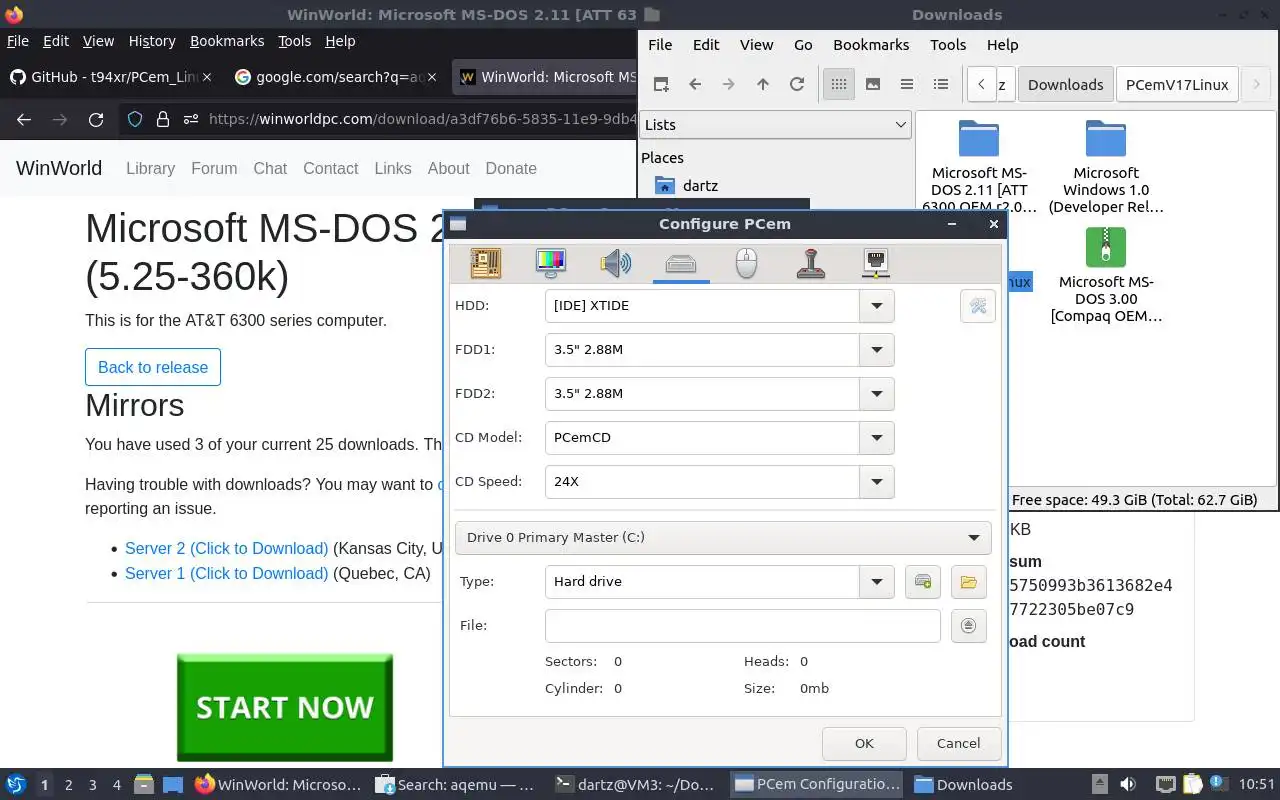The height and width of the screenshot is (800, 1280).
Task: Click the Downloads path bar button
Action: point(1065,84)
